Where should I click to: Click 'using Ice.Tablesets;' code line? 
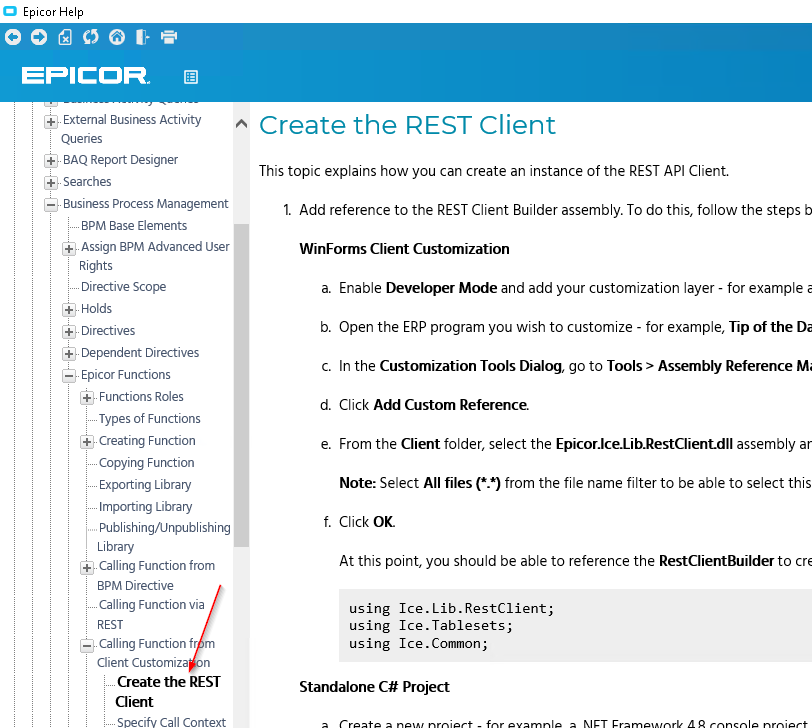pyautogui.click(x=430, y=626)
